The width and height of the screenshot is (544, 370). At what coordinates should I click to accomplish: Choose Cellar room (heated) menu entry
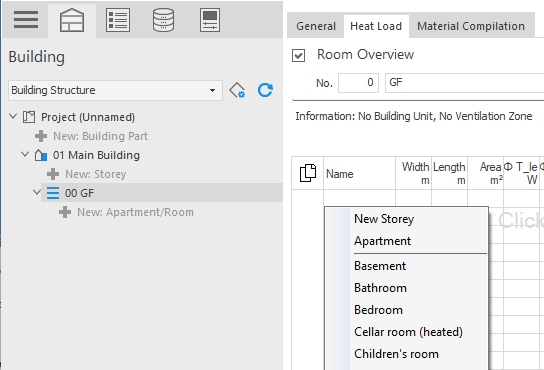[x=407, y=332]
